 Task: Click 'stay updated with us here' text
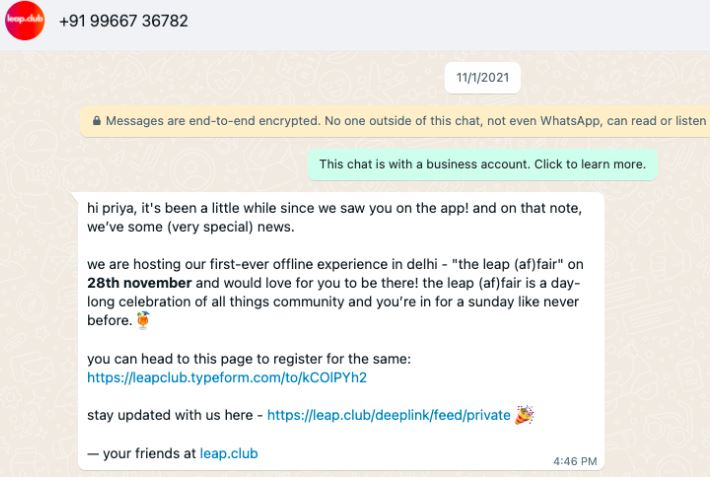coord(170,415)
